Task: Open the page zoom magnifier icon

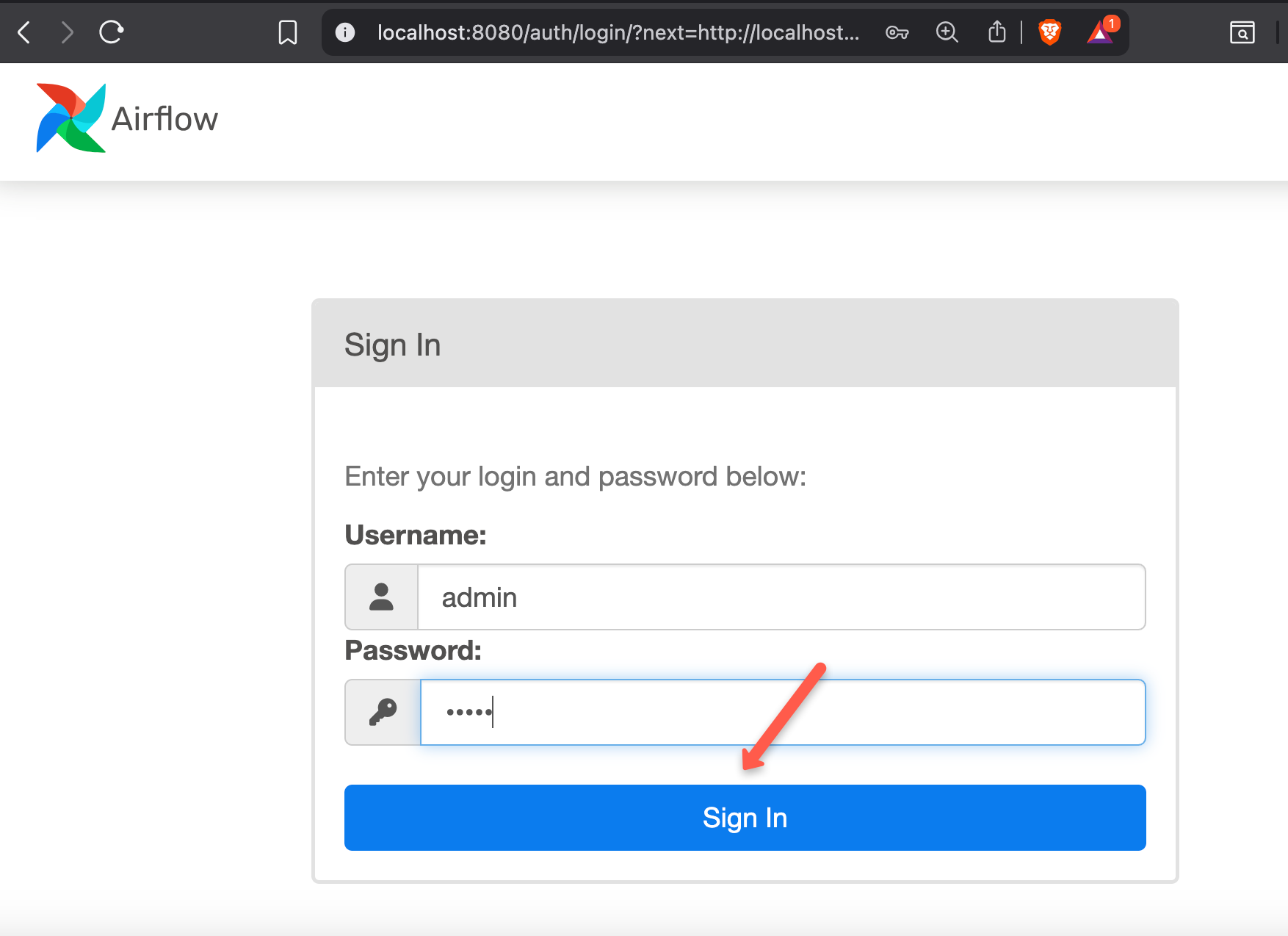Action: pos(947,32)
